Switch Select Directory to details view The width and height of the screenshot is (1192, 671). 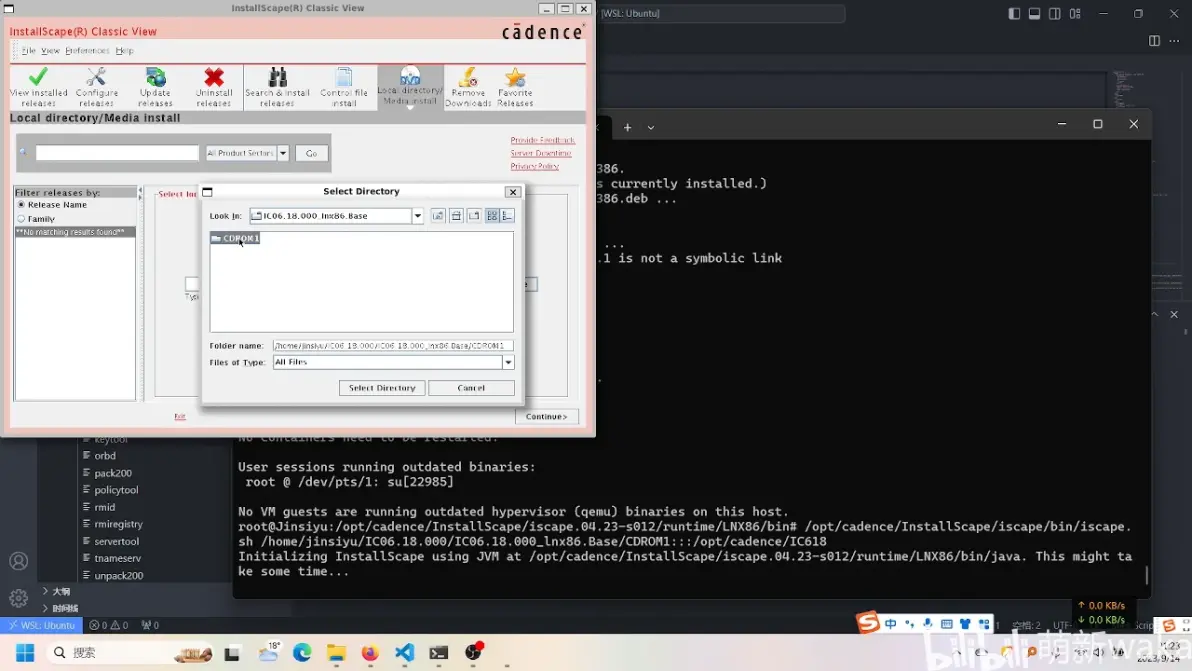(x=507, y=216)
